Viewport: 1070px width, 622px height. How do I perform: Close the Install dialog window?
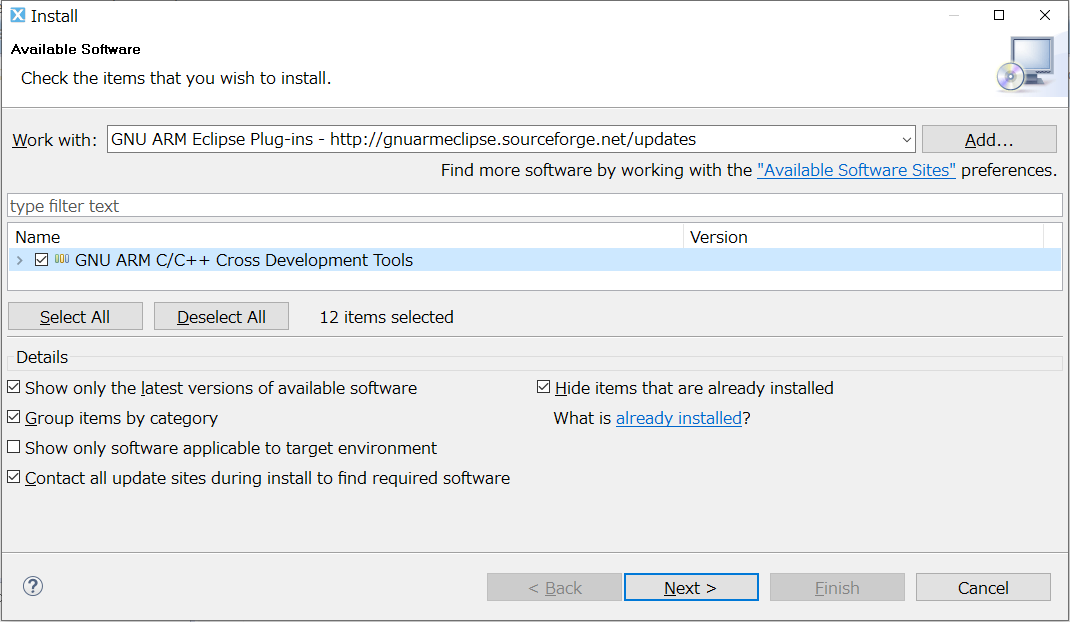click(1045, 15)
